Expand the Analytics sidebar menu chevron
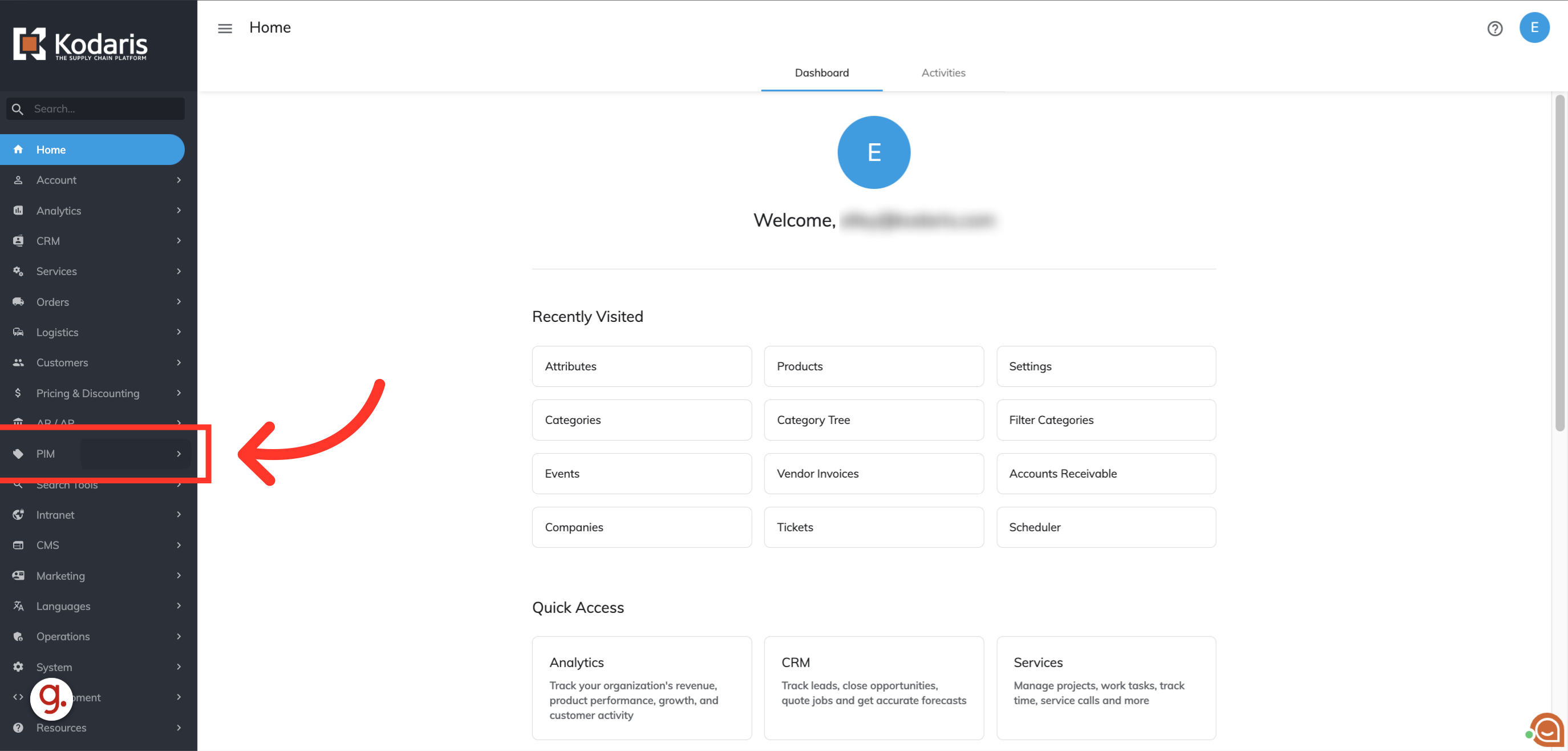 [179, 210]
